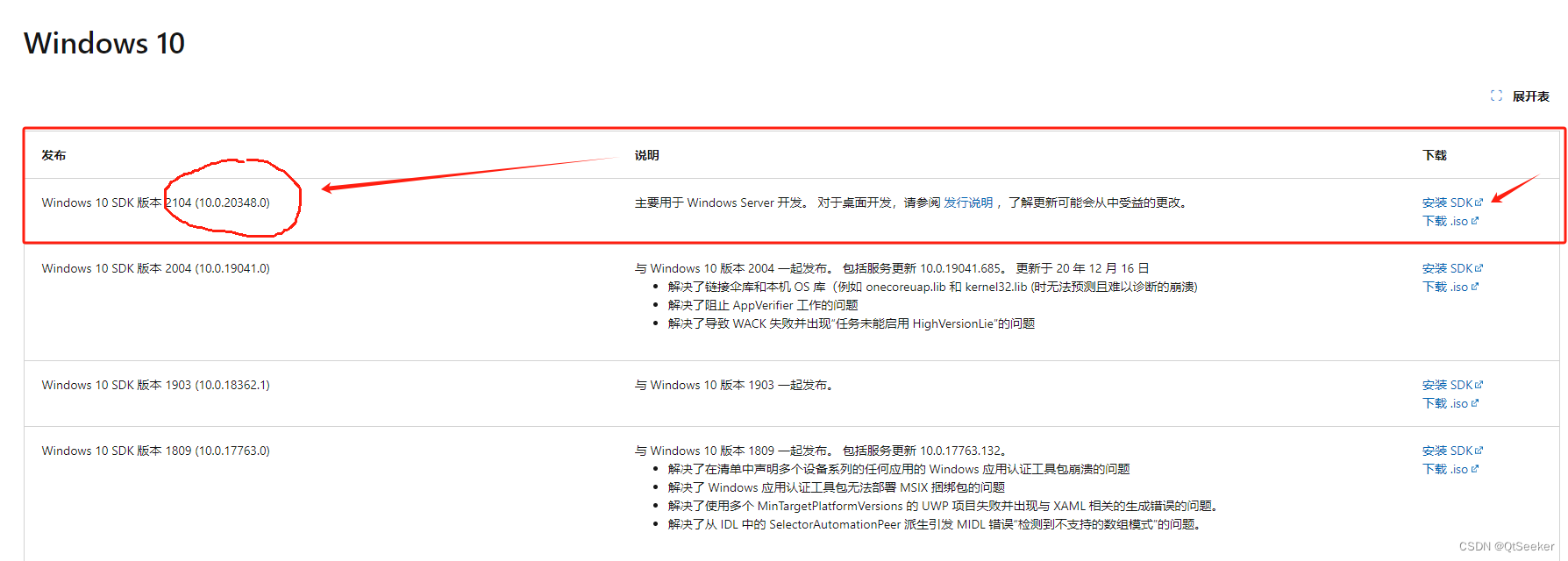Select text Windows 10 SDK 版本 2004 (10.0.19041.0)
Viewport: 1568px width, 561px height.
(155, 268)
